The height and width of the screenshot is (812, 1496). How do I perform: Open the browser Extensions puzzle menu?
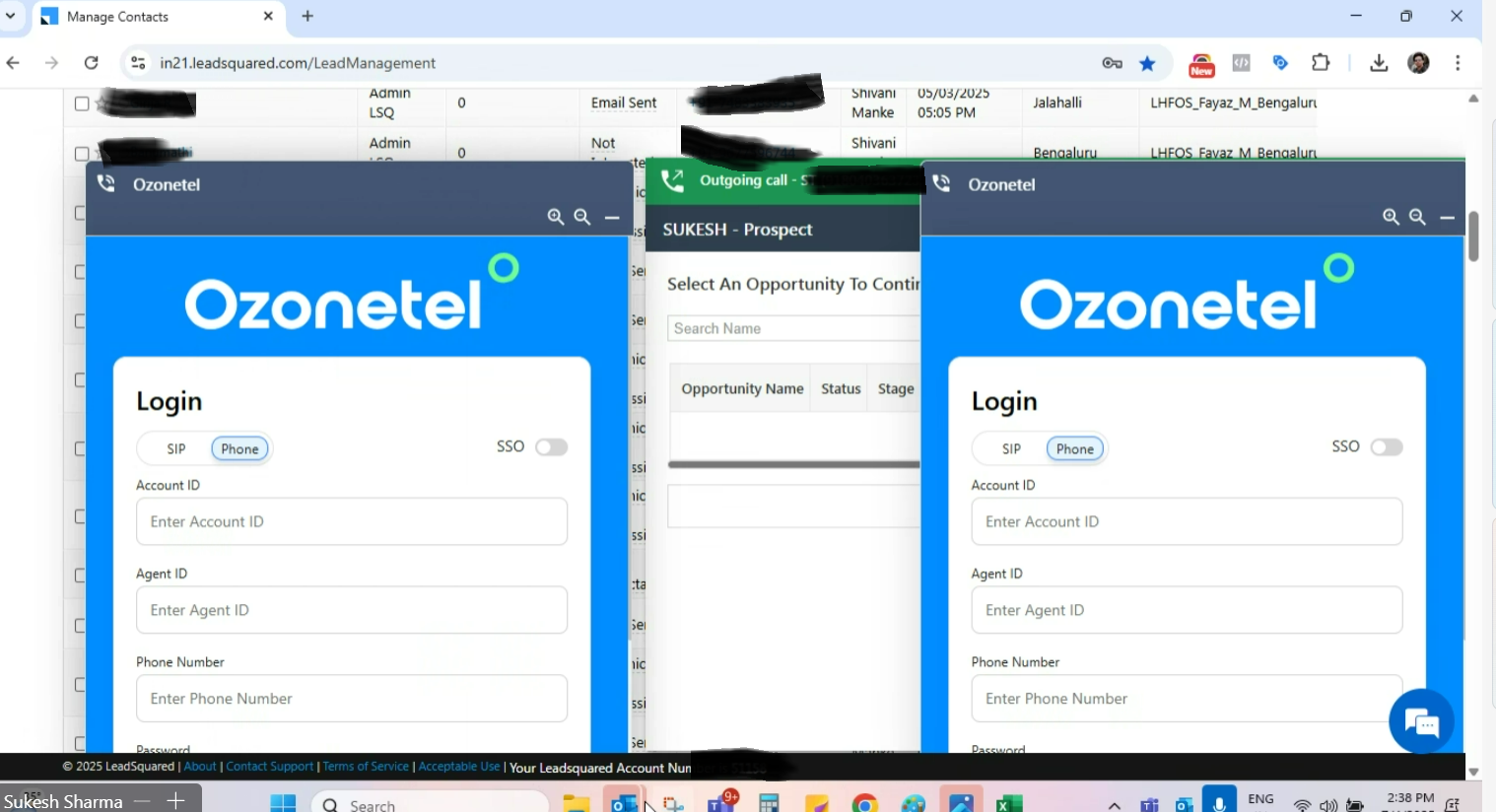(1321, 63)
